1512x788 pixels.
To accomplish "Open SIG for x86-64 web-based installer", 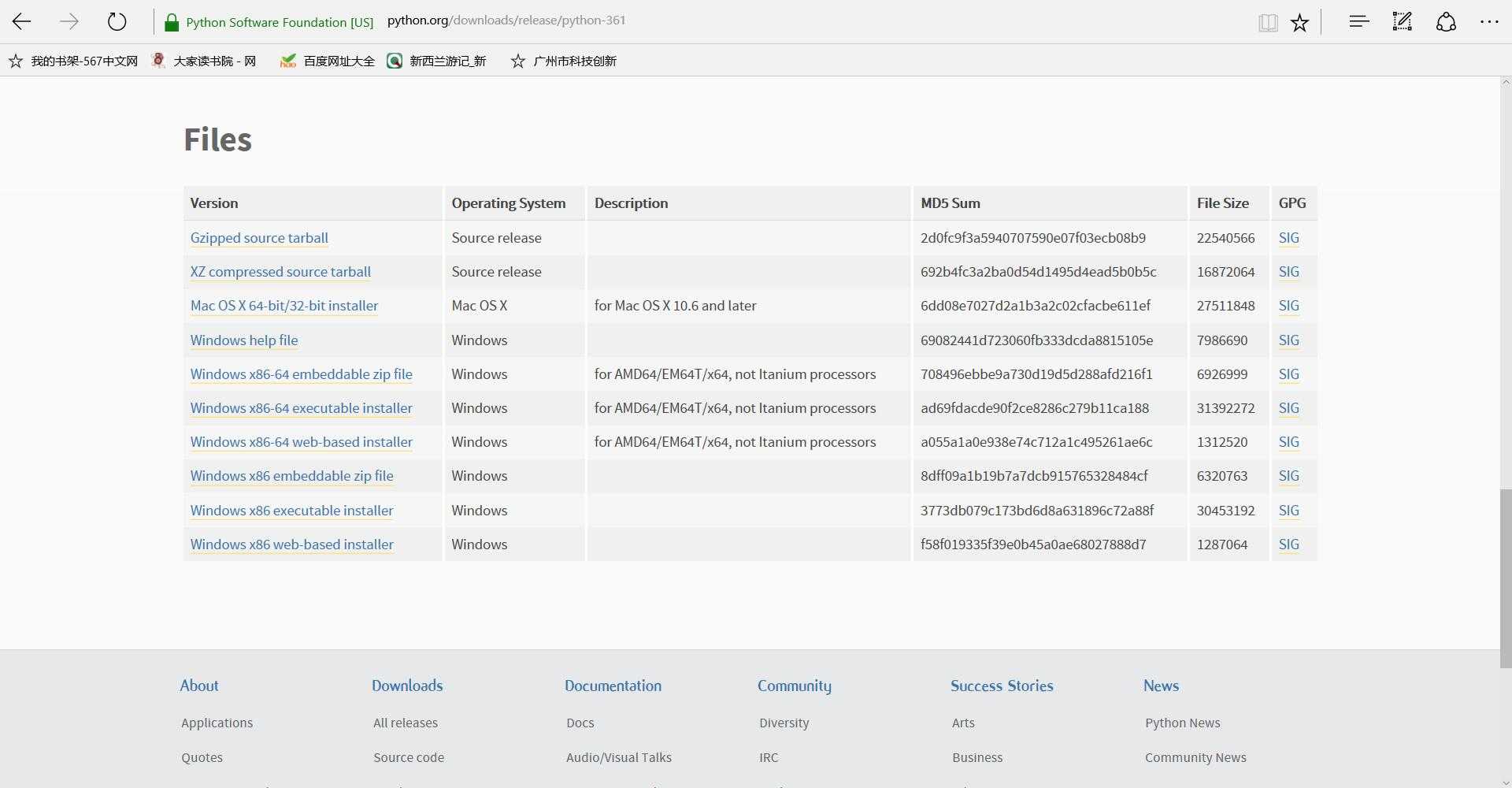I will coord(1289,442).
